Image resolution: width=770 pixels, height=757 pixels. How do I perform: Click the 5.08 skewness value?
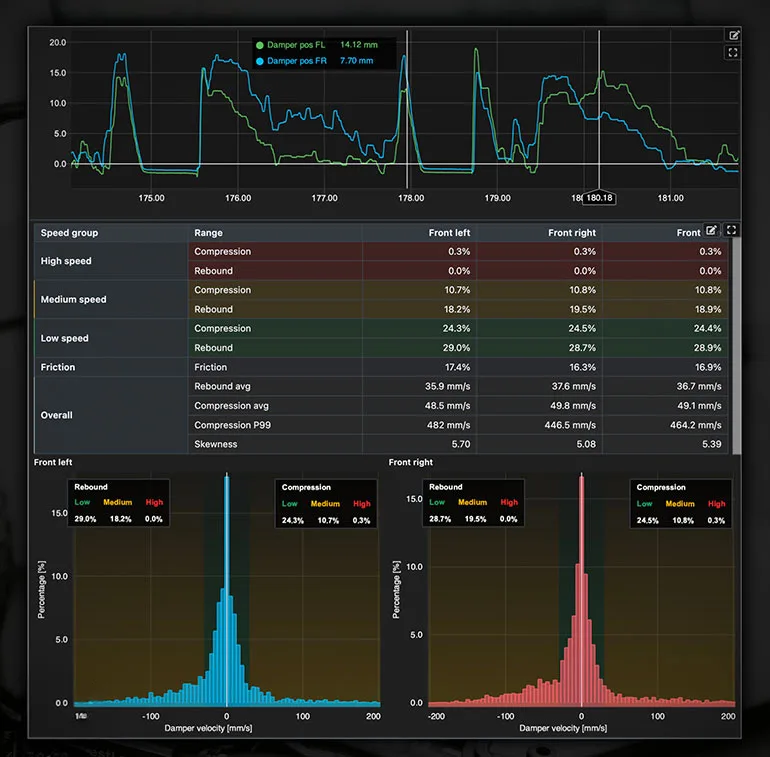tap(586, 444)
